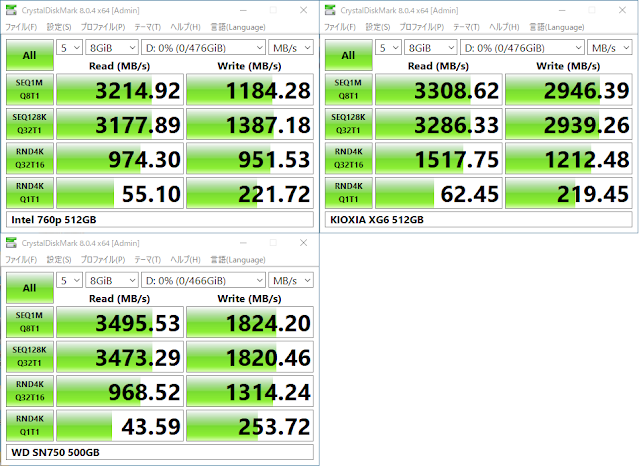Click CrystalDiskMark title icon in WD SN750 window

tap(11, 243)
